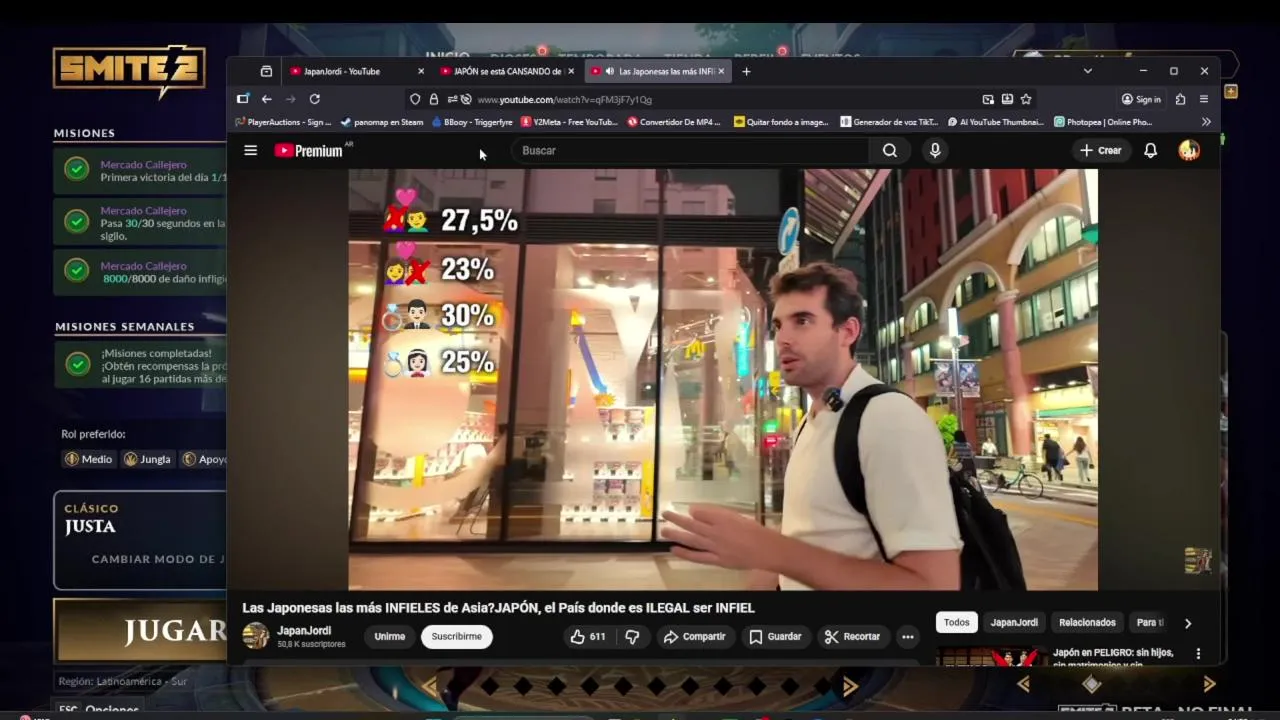
Task: Mute the playing Las Japonesas tab audio
Action: click(609, 71)
